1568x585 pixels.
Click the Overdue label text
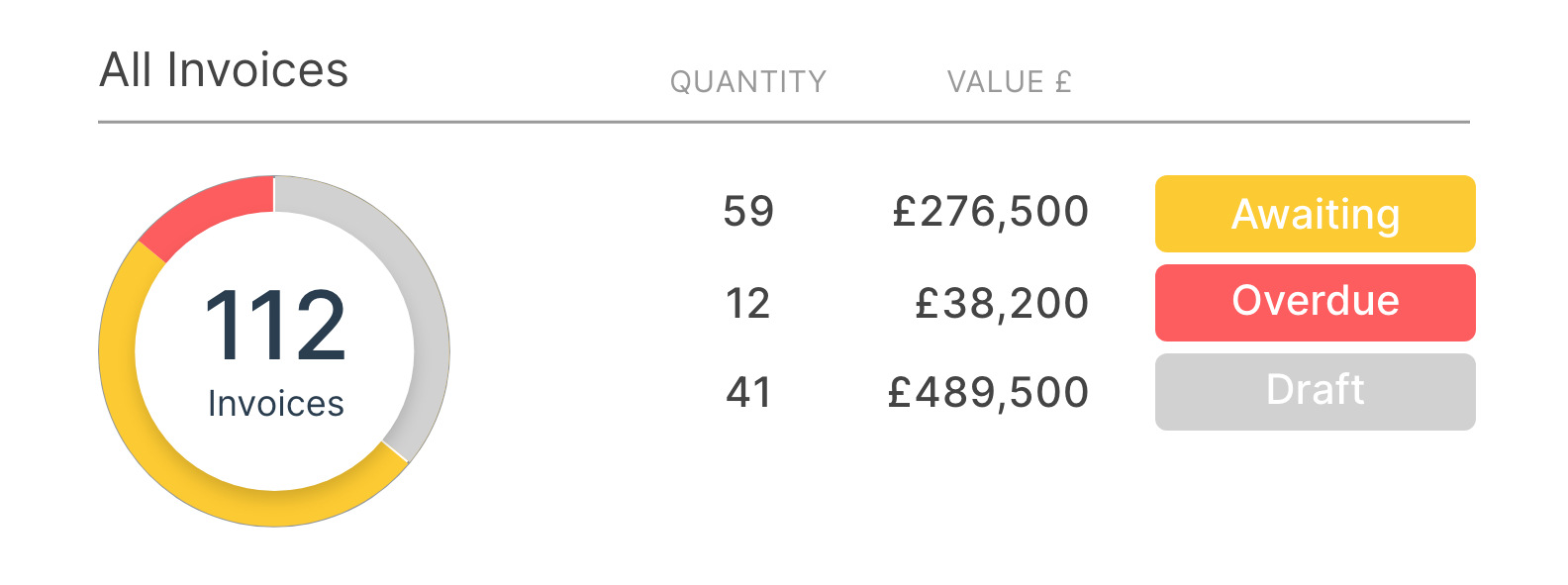(x=1316, y=301)
